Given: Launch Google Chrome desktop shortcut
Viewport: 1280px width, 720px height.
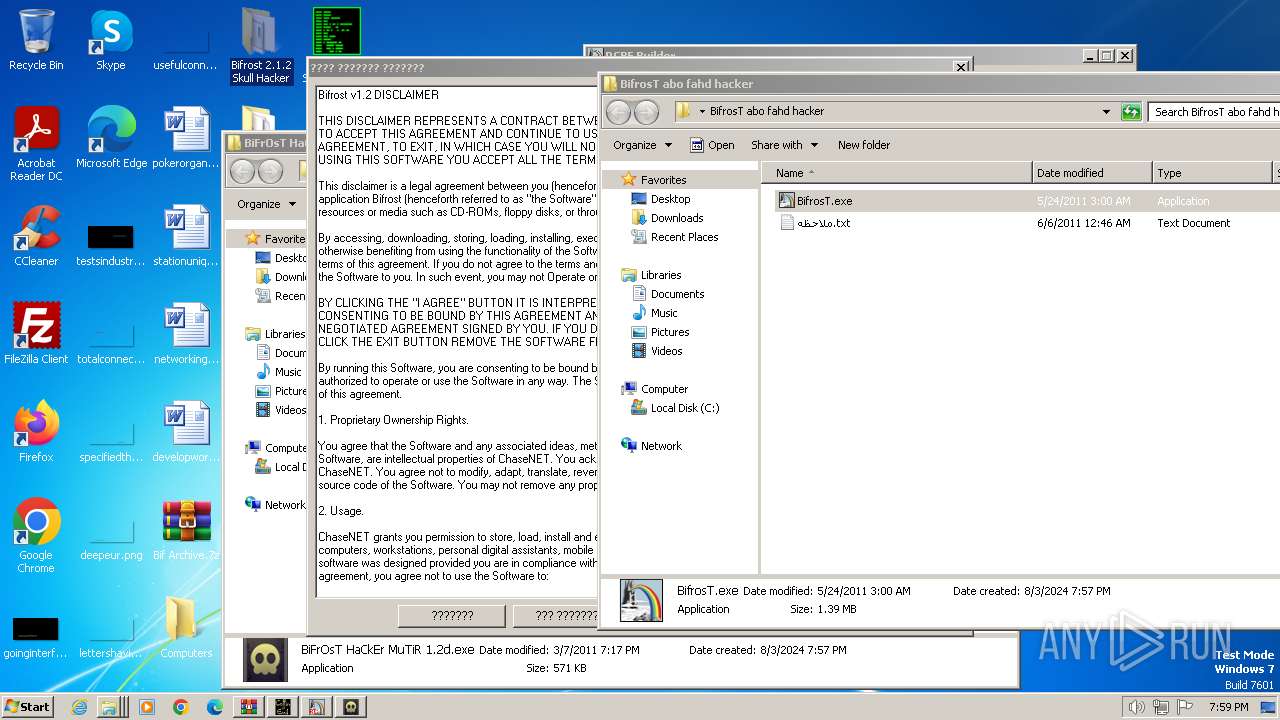Looking at the screenshot, I should point(36,535).
